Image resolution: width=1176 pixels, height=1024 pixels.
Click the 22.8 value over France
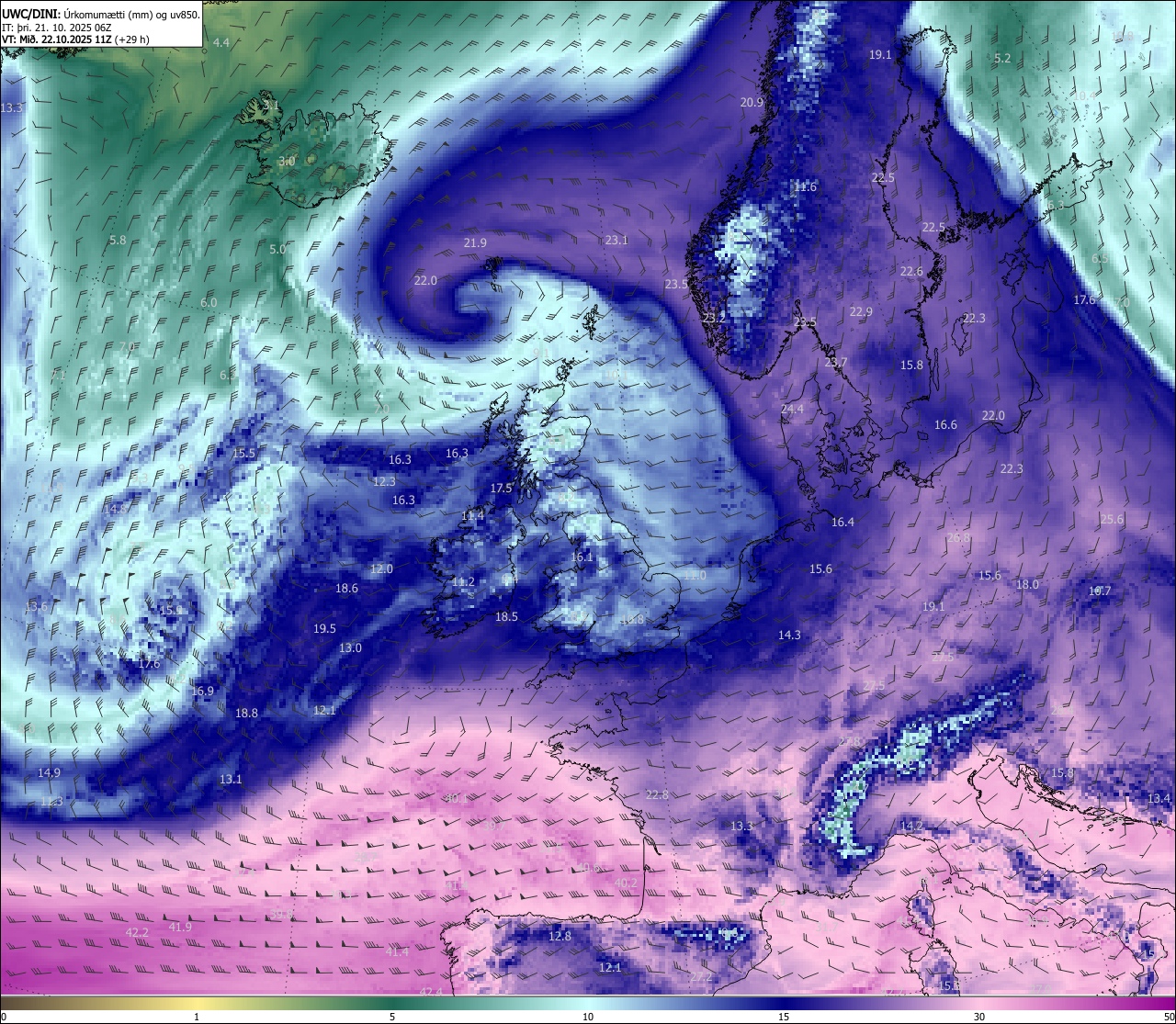click(657, 795)
